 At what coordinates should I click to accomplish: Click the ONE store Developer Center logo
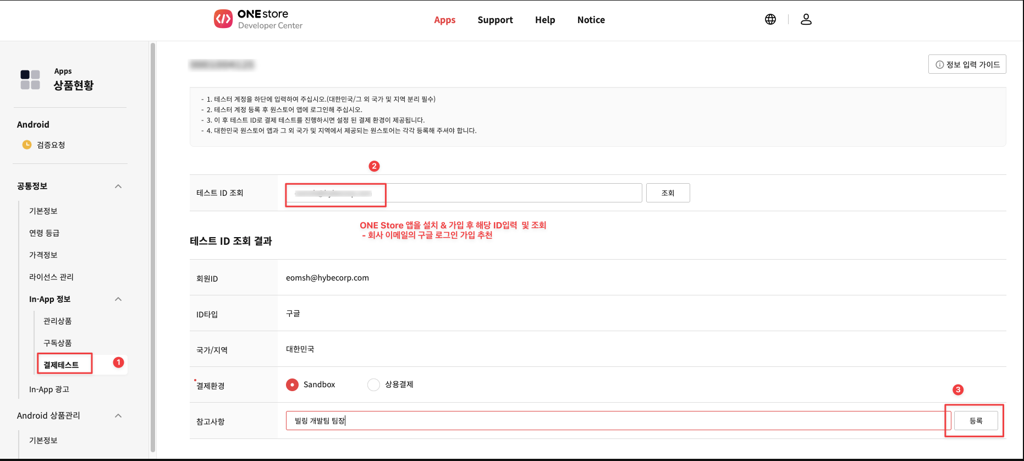pos(257,19)
